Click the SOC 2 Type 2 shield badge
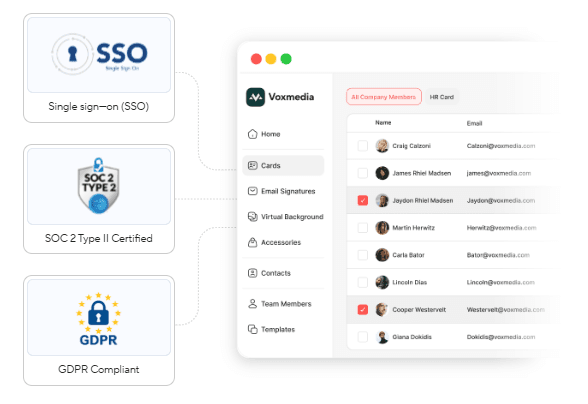This screenshot has width=588, height=404. coord(99,185)
